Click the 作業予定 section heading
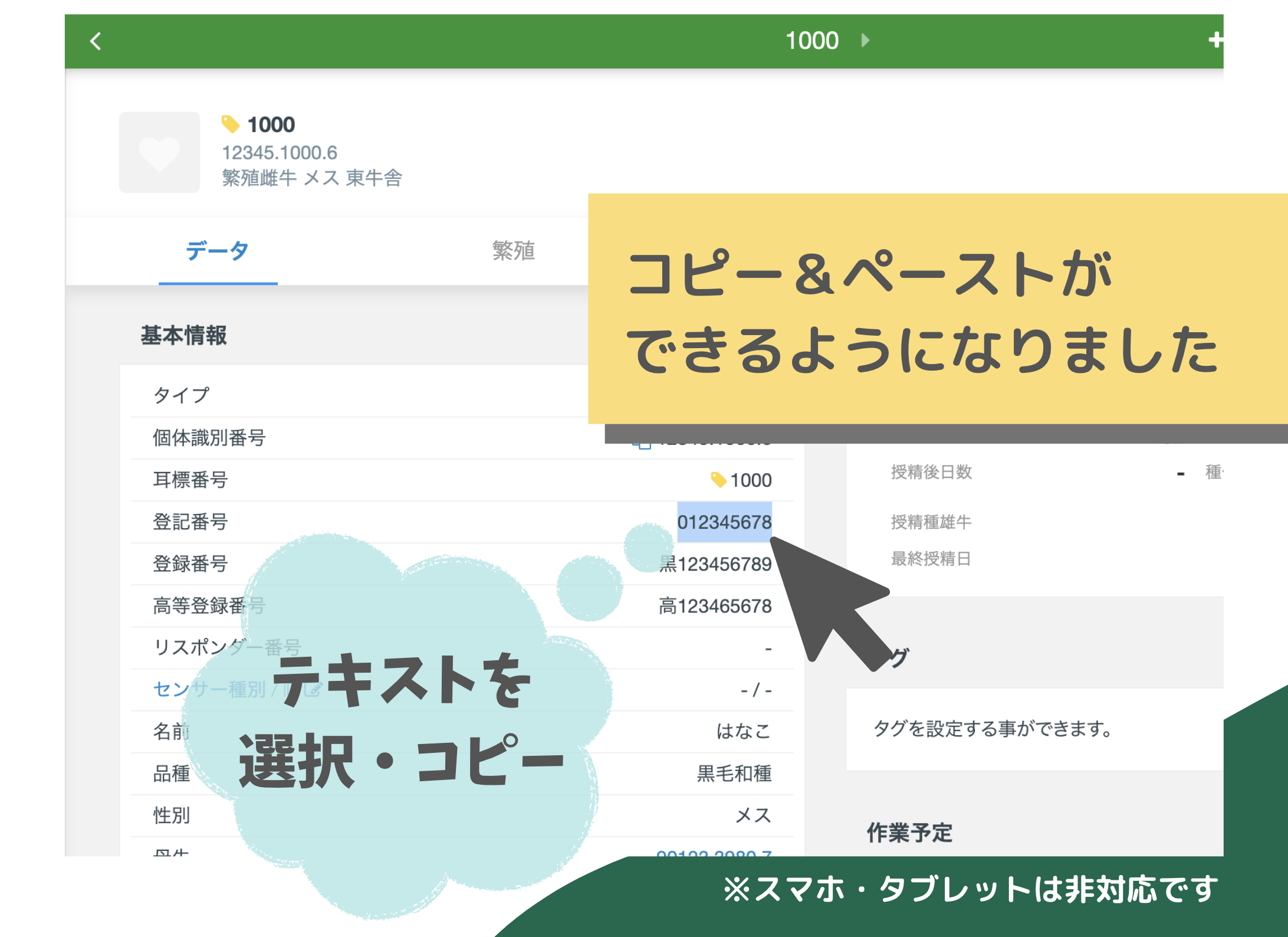Viewport: 1288px width, 937px height. click(910, 833)
